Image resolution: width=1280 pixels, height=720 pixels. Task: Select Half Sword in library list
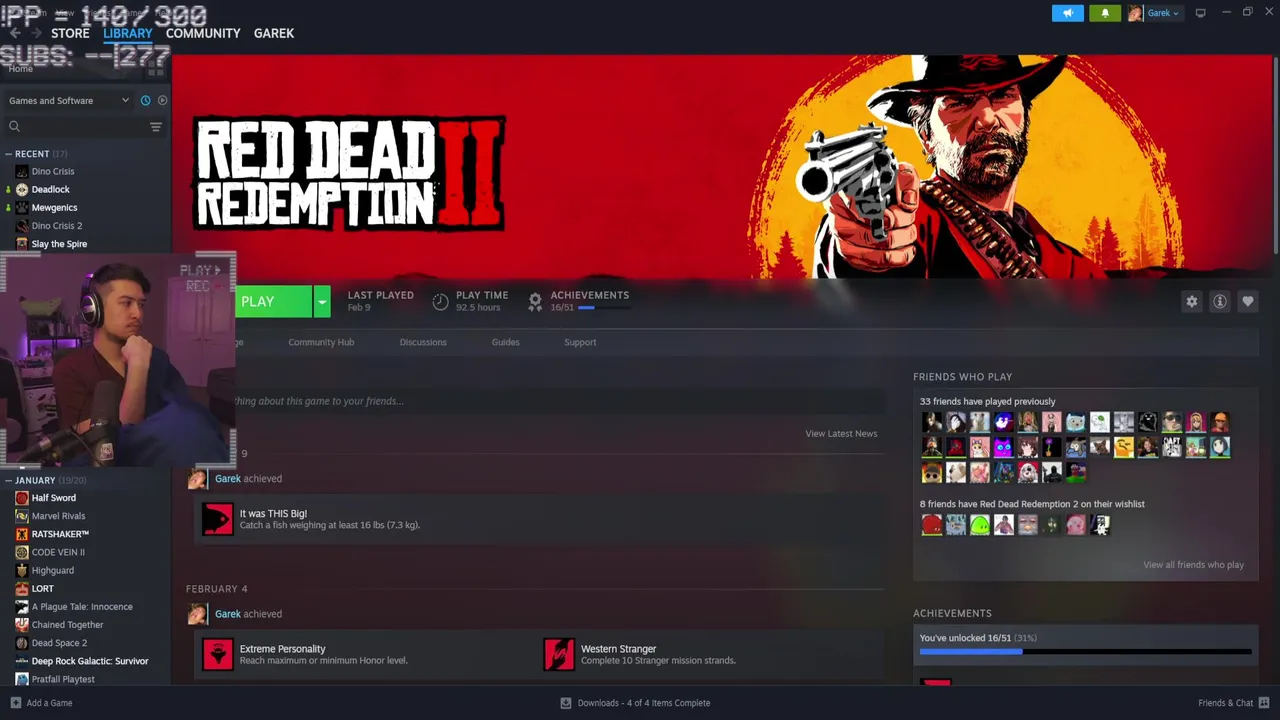[53, 498]
